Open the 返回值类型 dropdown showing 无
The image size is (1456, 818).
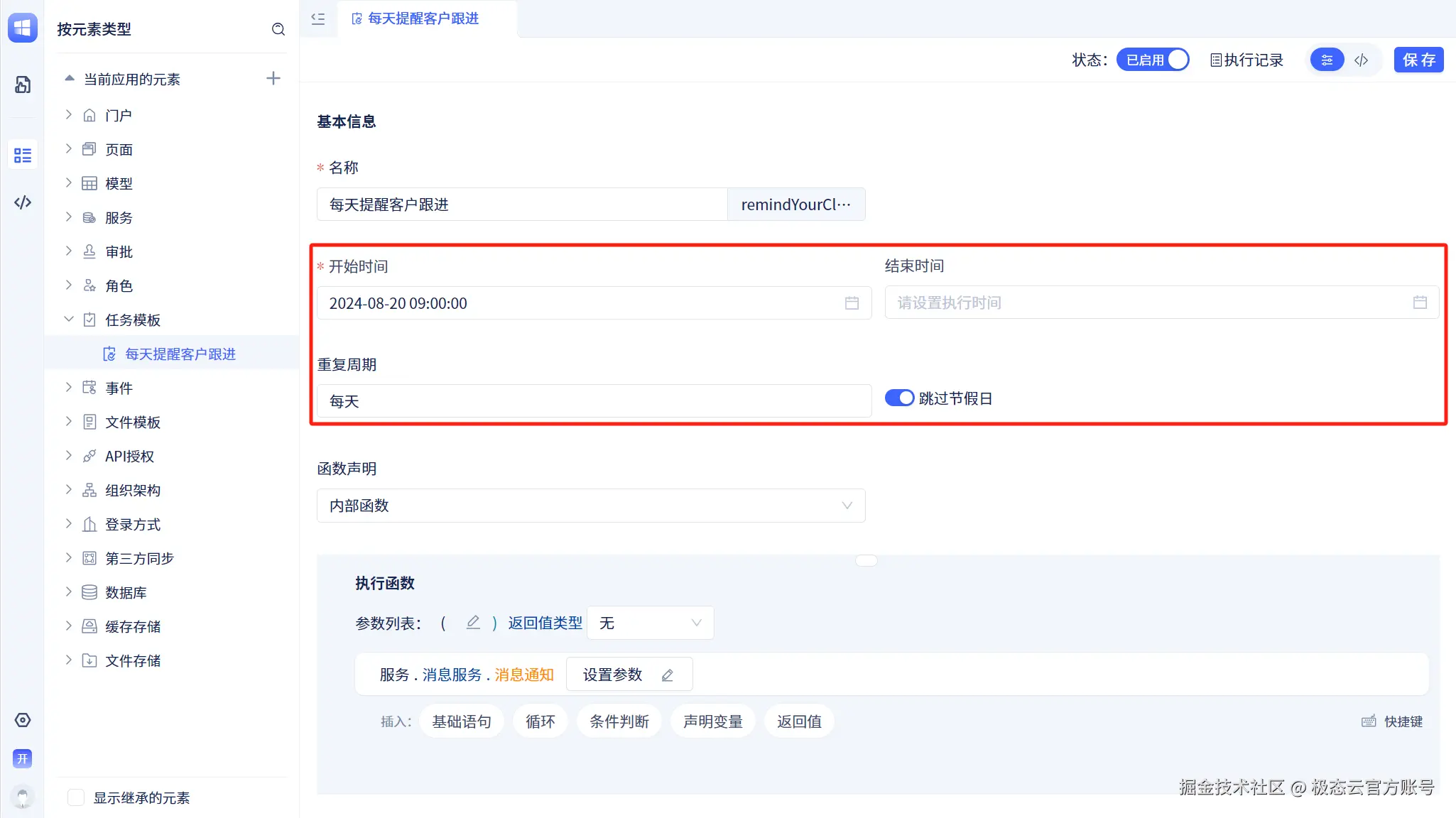pos(650,623)
